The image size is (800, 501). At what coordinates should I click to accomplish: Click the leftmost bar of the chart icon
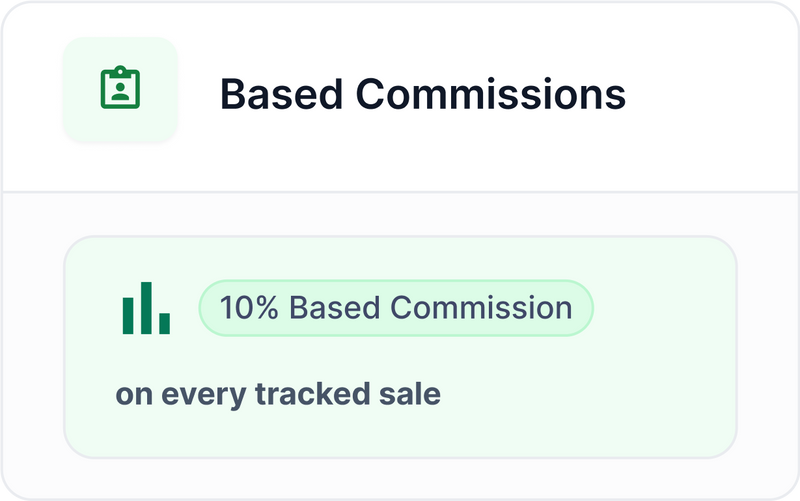point(128,315)
